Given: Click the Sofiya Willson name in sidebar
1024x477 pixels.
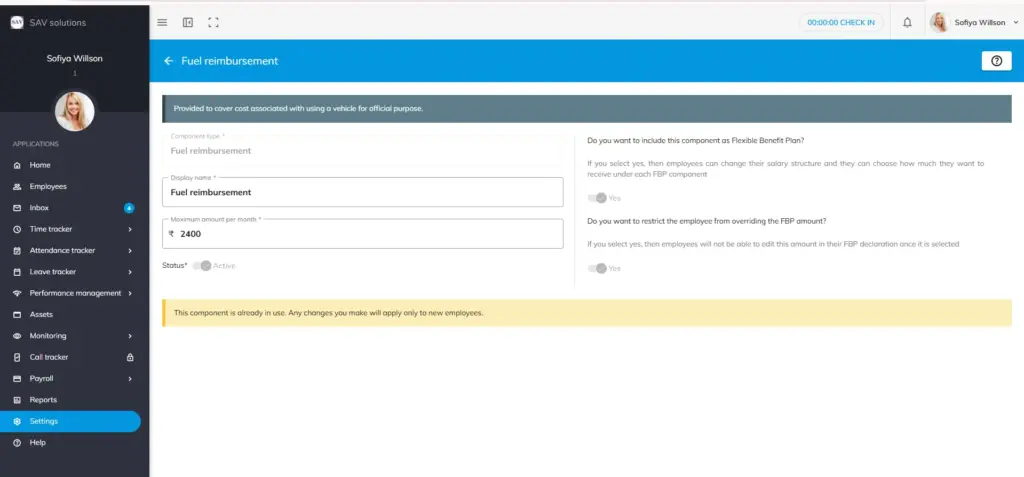Looking at the screenshot, I should tap(74, 58).
